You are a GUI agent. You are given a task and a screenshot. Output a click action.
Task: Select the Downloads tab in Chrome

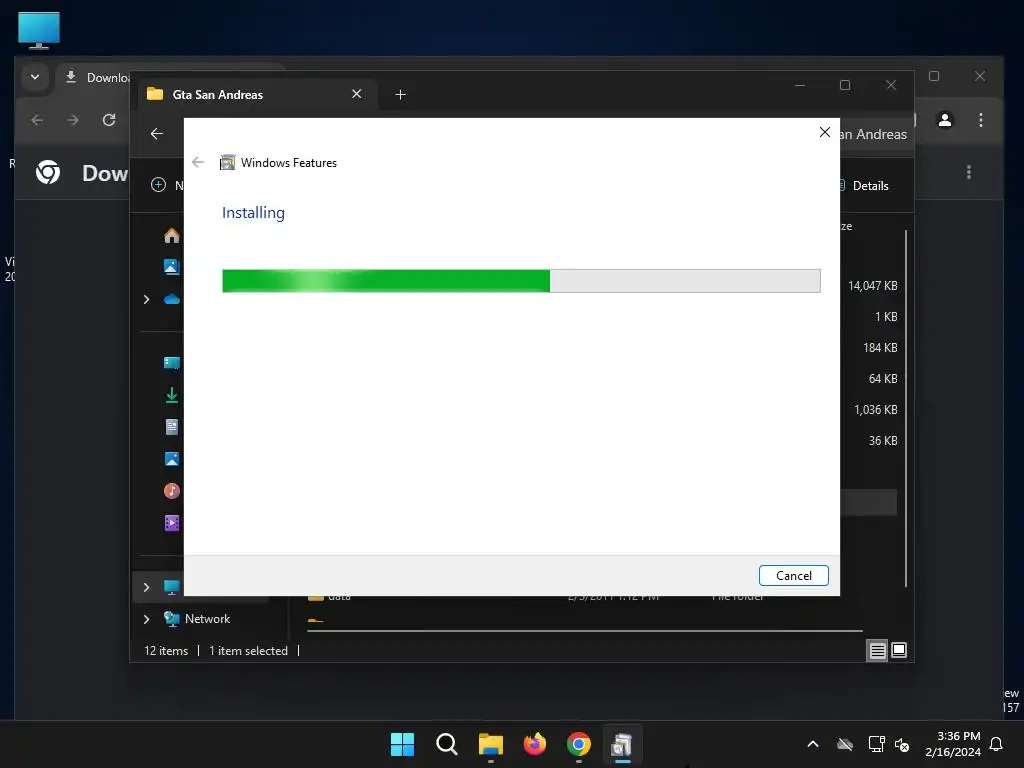click(x=97, y=78)
